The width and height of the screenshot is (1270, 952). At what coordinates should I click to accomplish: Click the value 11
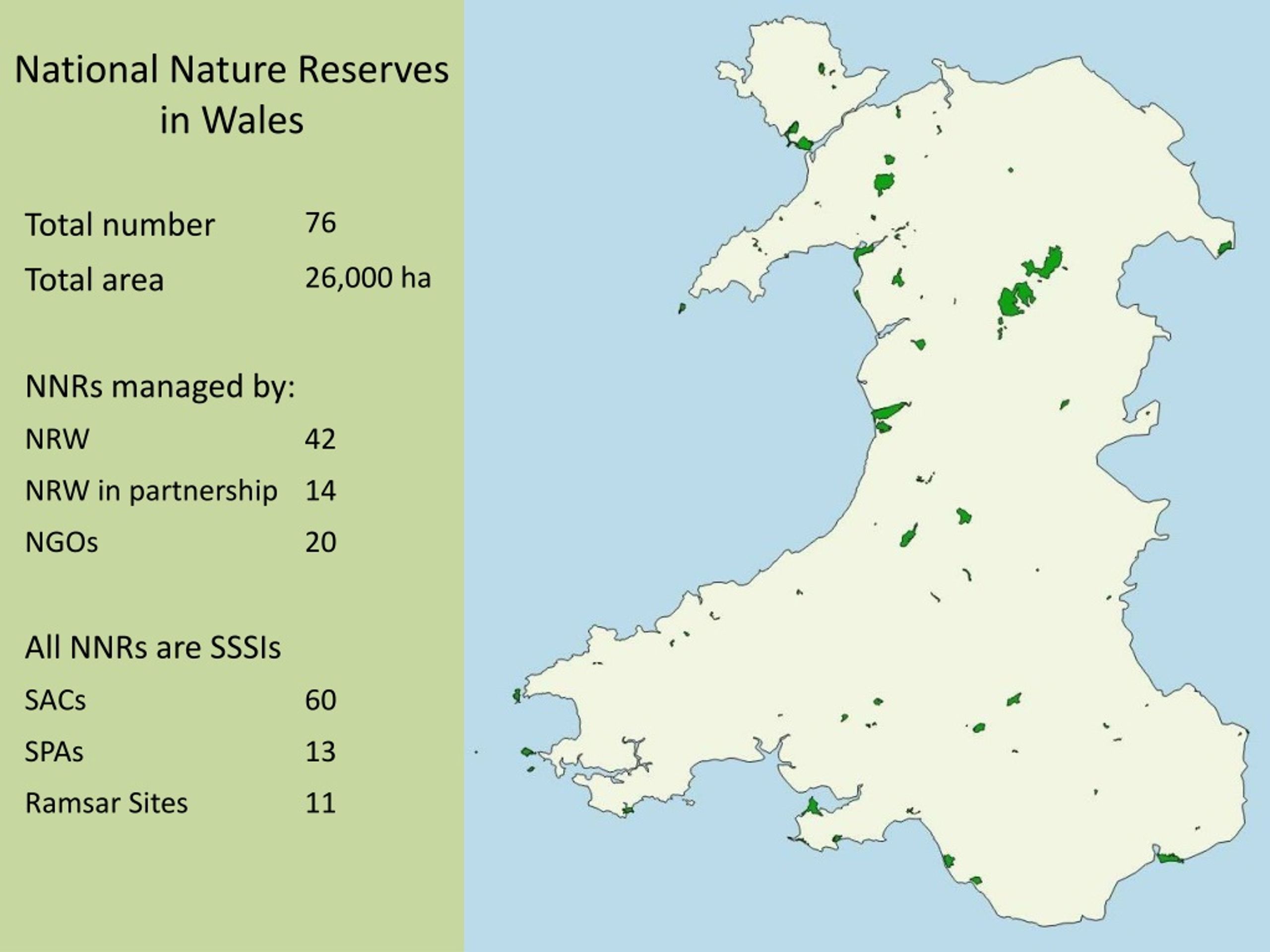[x=320, y=803]
